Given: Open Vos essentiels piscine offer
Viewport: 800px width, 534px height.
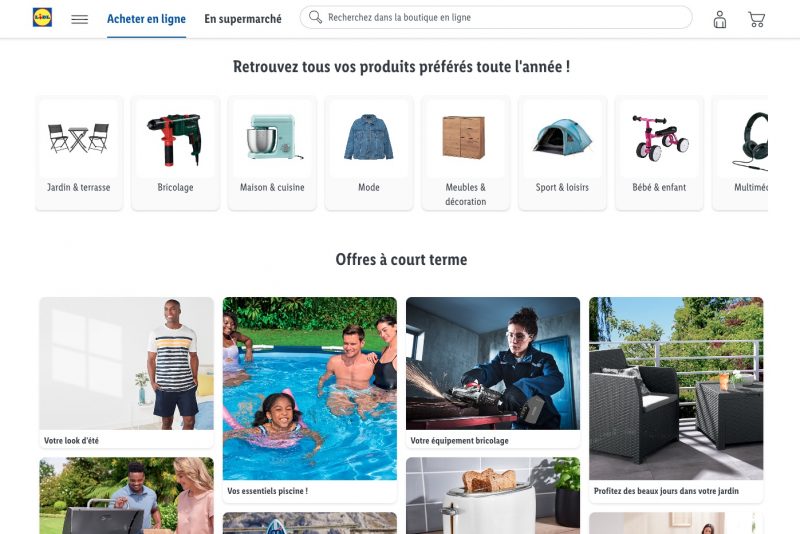Looking at the screenshot, I should (310, 400).
